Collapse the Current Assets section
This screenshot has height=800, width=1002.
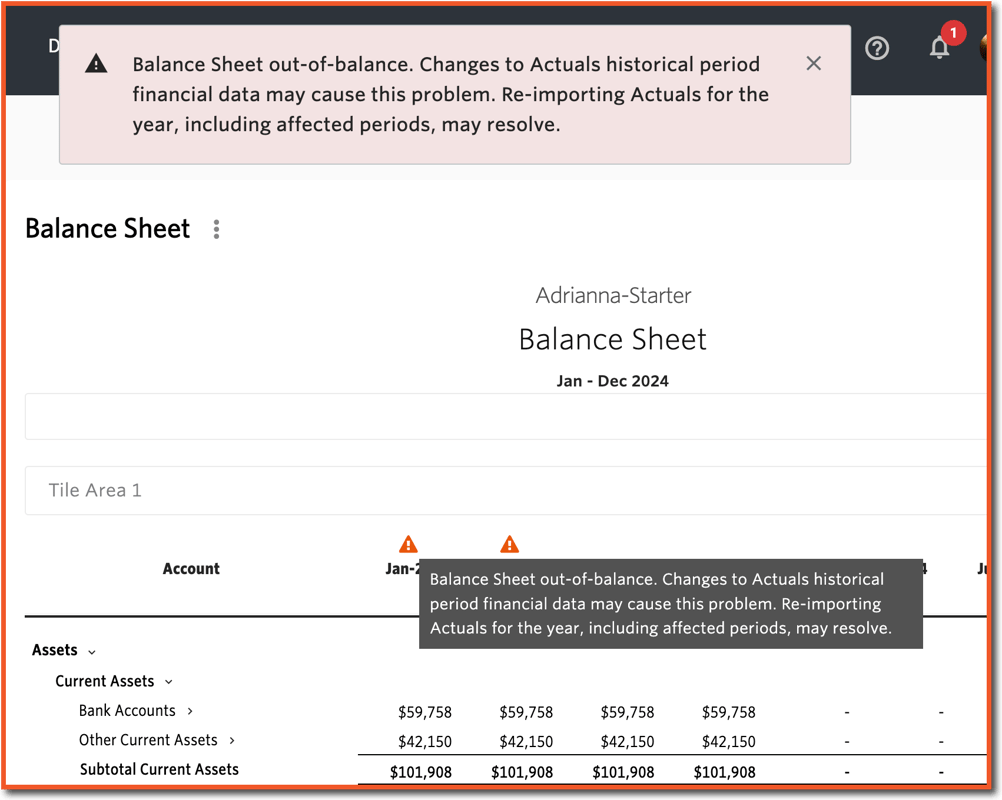(x=170, y=681)
